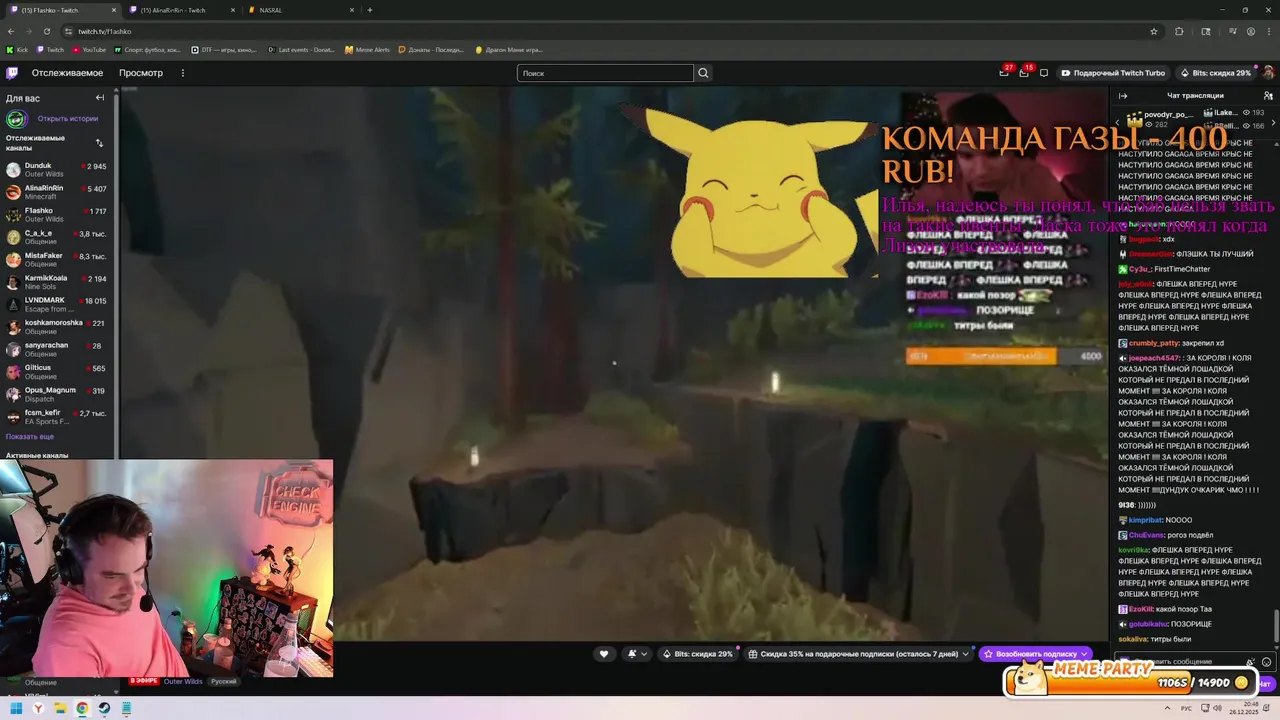Open Windows Start menu

click(x=16, y=708)
